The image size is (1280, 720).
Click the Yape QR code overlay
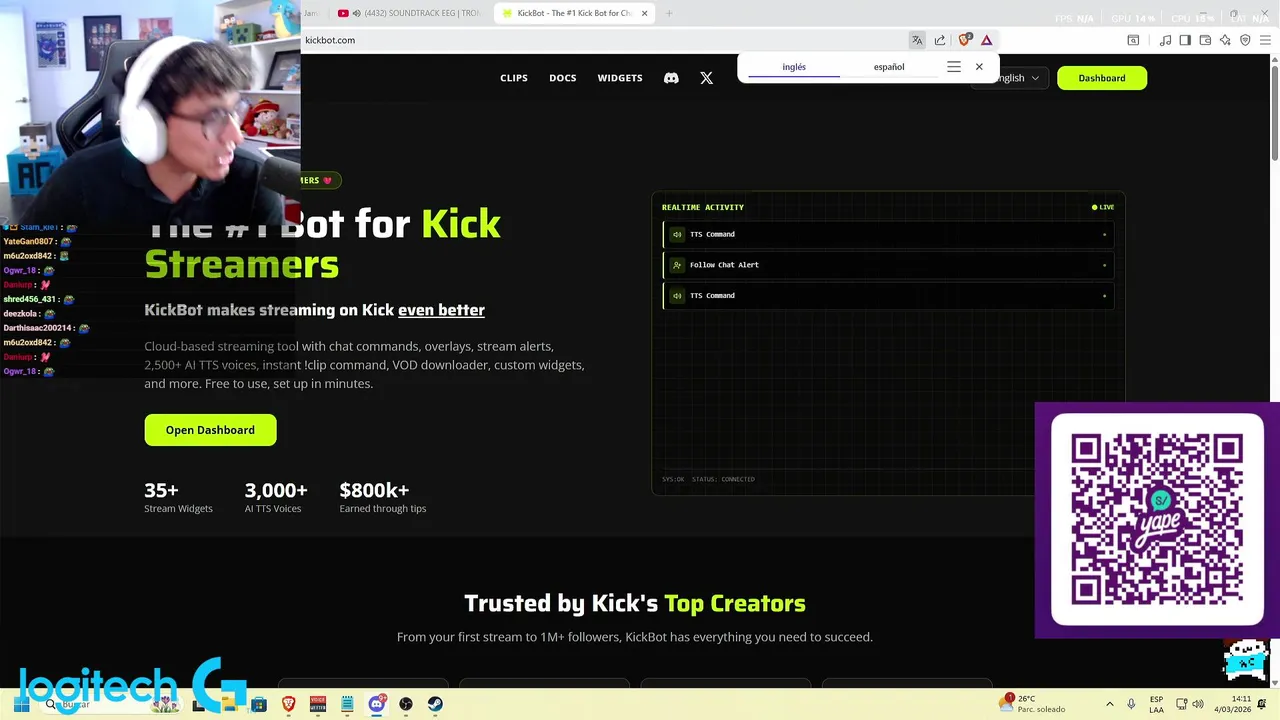pos(1157,519)
